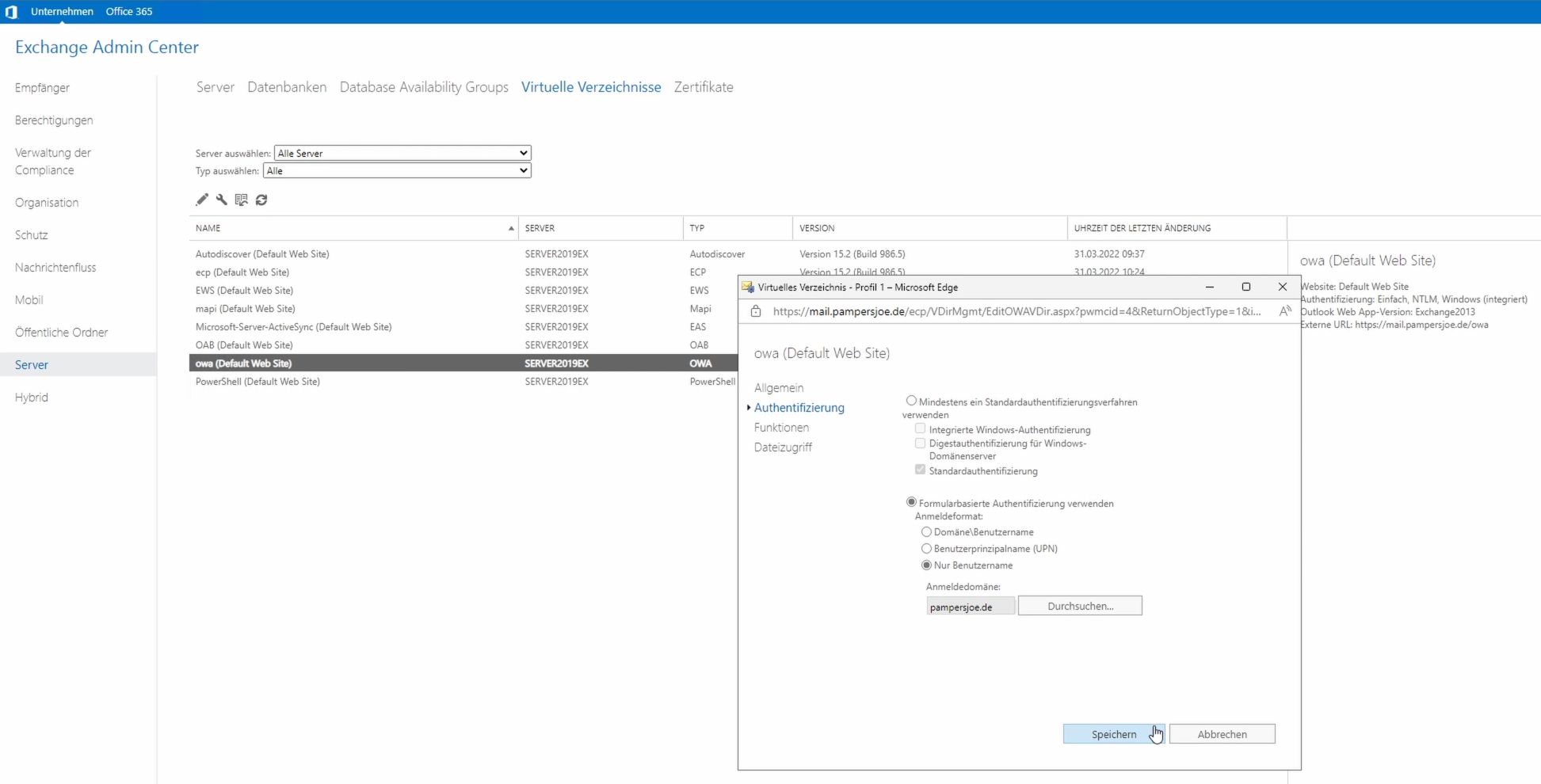The width and height of the screenshot is (1541, 784).
Task: Open the Zertifikate tab
Action: pyautogui.click(x=704, y=87)
